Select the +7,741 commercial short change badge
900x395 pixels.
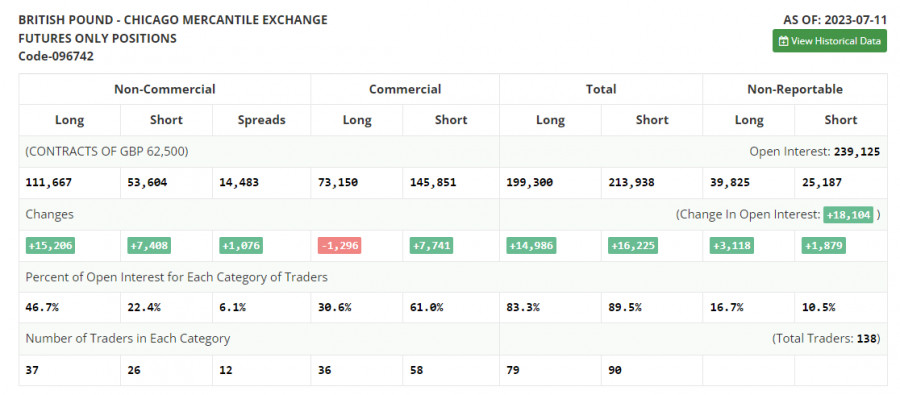pyautogui.click(x=431, y=246)
